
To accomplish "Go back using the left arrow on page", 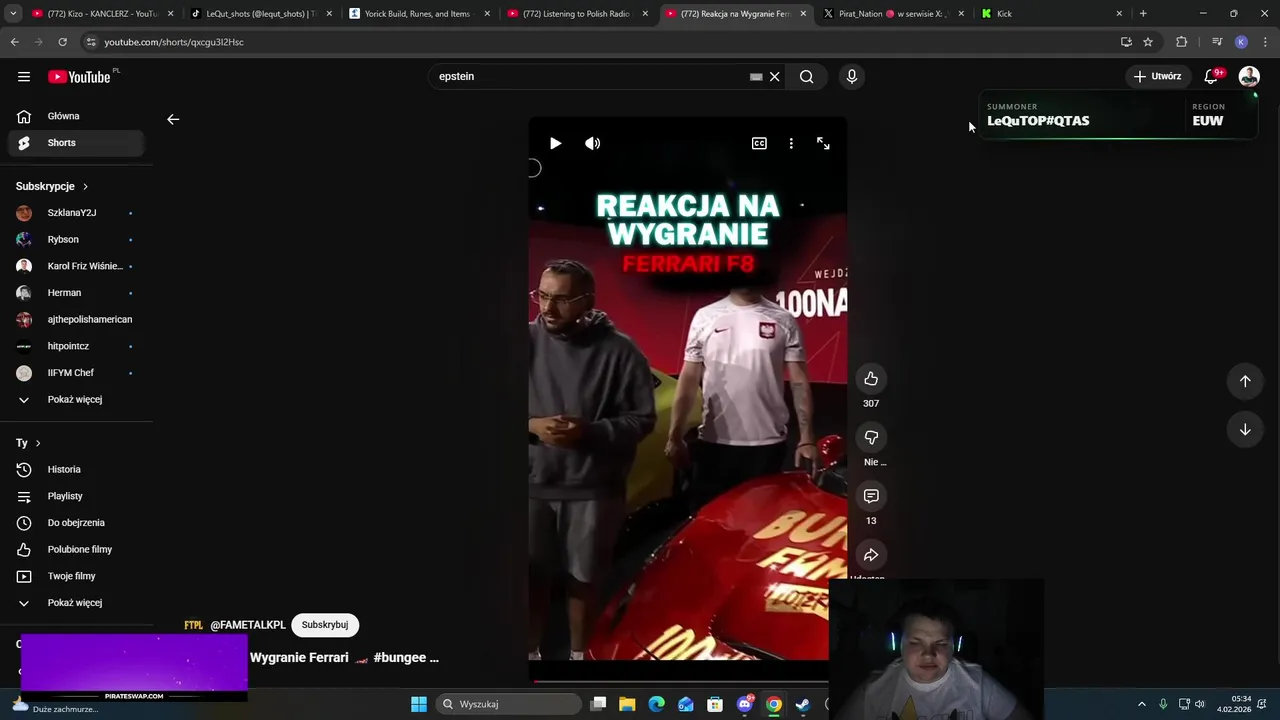I will click(173, 119).
